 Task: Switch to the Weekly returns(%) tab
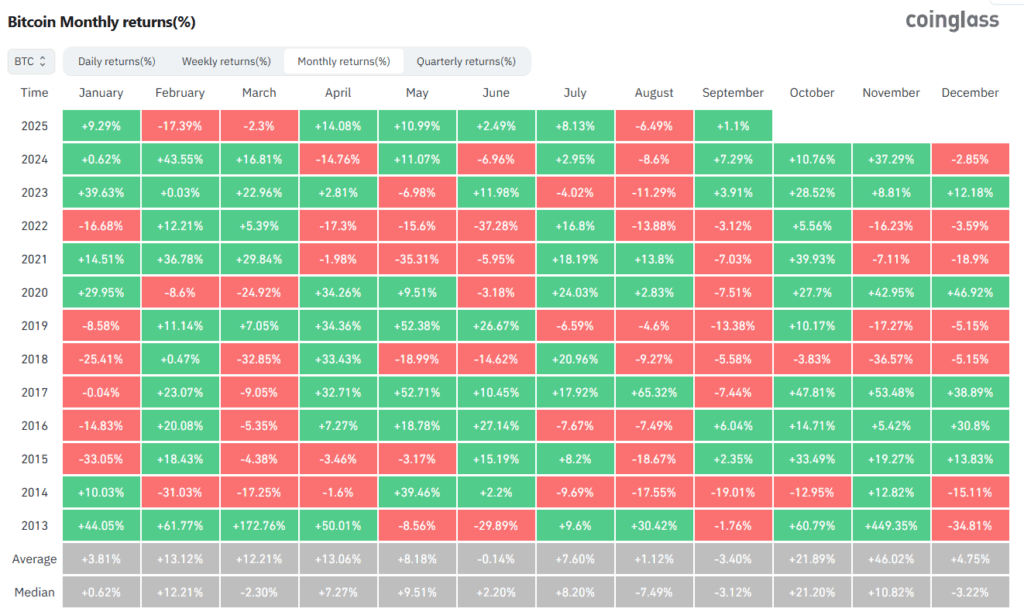(226, 61)
